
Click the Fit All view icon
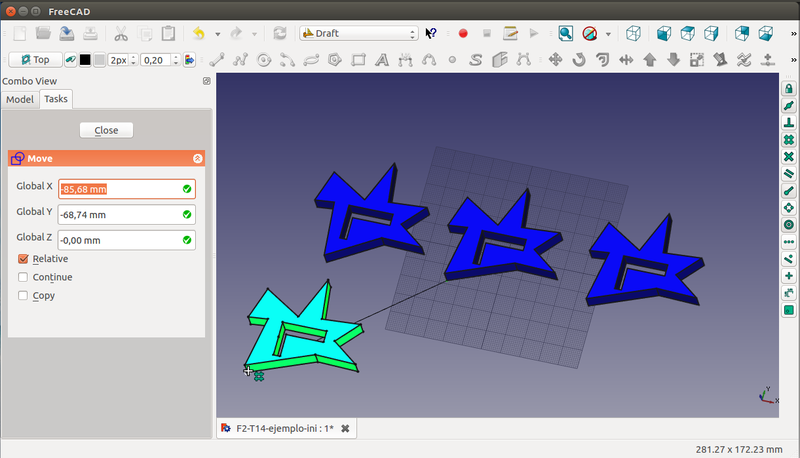click(565, 33)
